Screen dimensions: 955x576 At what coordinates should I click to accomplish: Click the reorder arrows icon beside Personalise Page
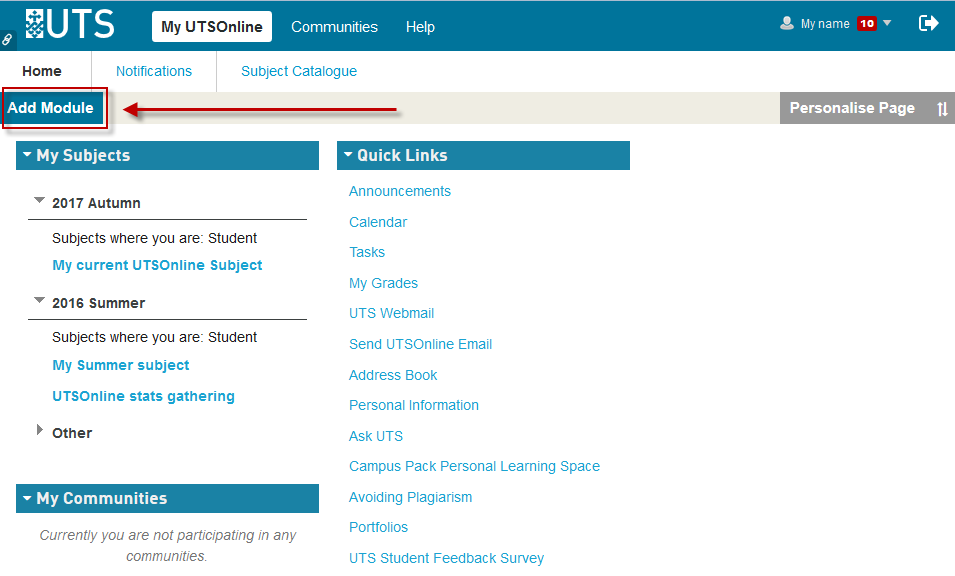click(942, 109)
